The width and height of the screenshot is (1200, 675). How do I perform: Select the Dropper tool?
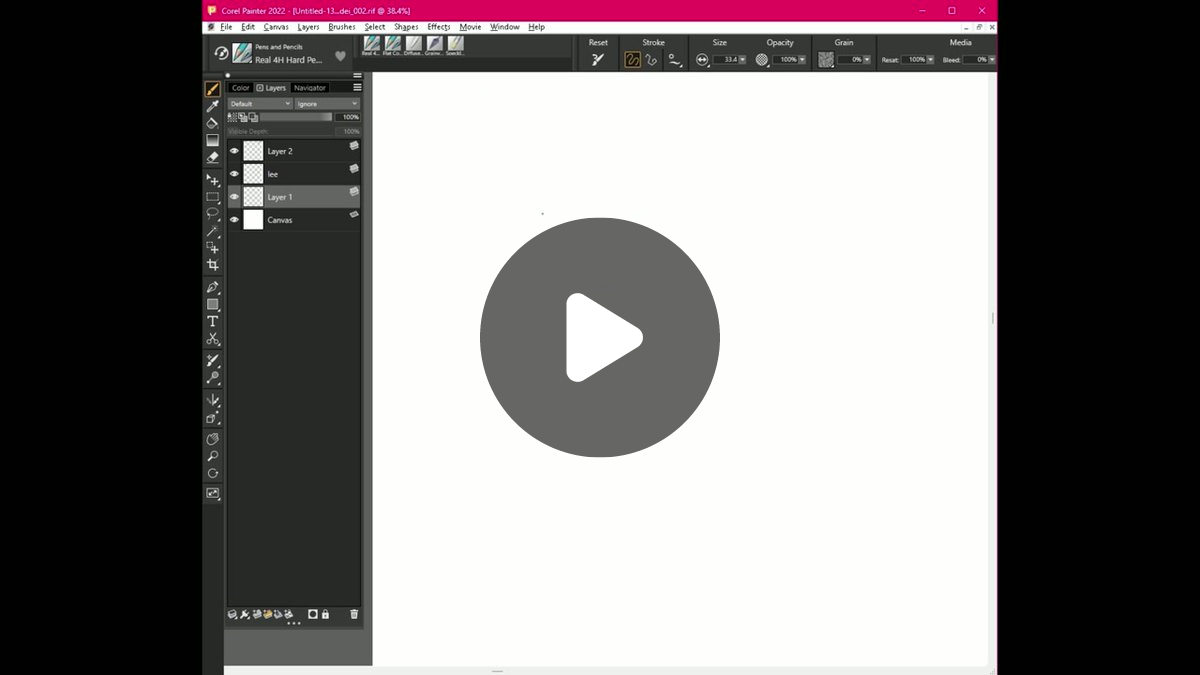pos(212,106)
